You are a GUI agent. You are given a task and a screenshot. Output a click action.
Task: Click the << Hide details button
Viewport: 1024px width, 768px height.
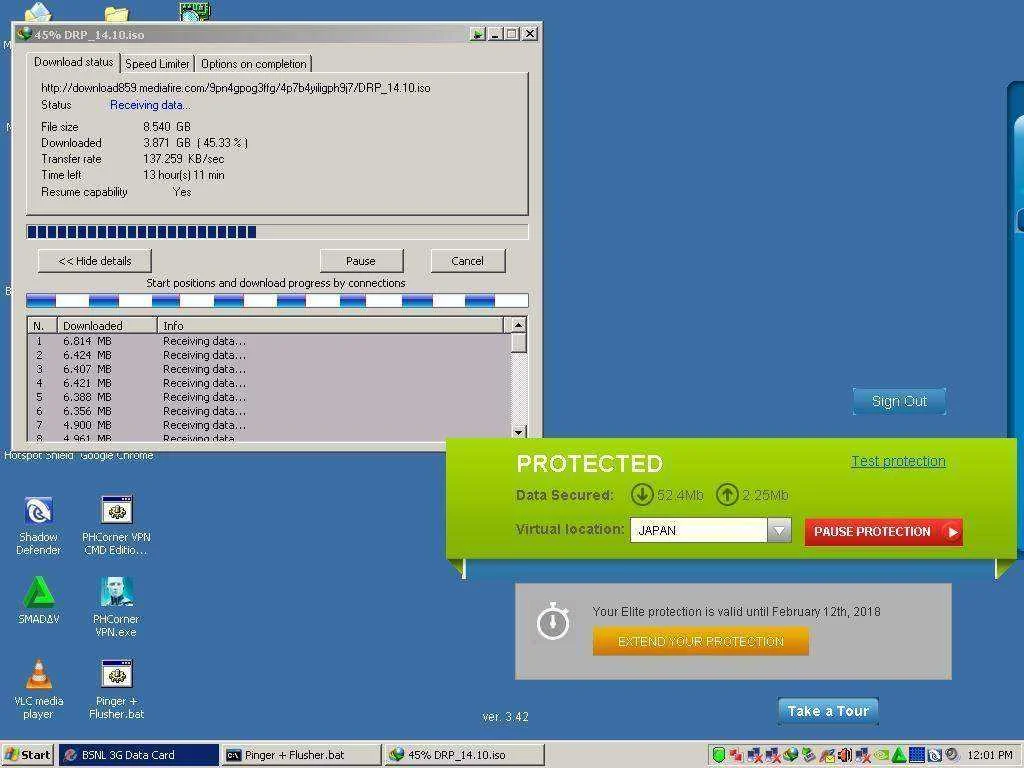pos(95,261)
